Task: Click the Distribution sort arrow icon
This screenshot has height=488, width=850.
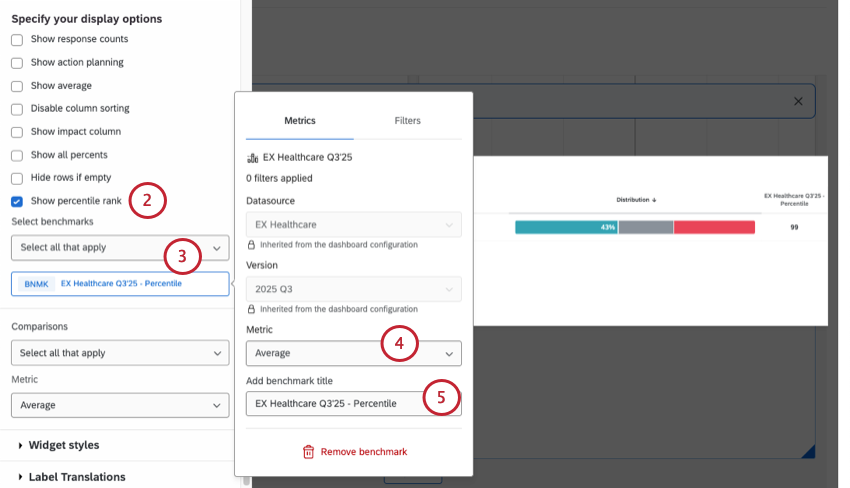Action: 654,200
